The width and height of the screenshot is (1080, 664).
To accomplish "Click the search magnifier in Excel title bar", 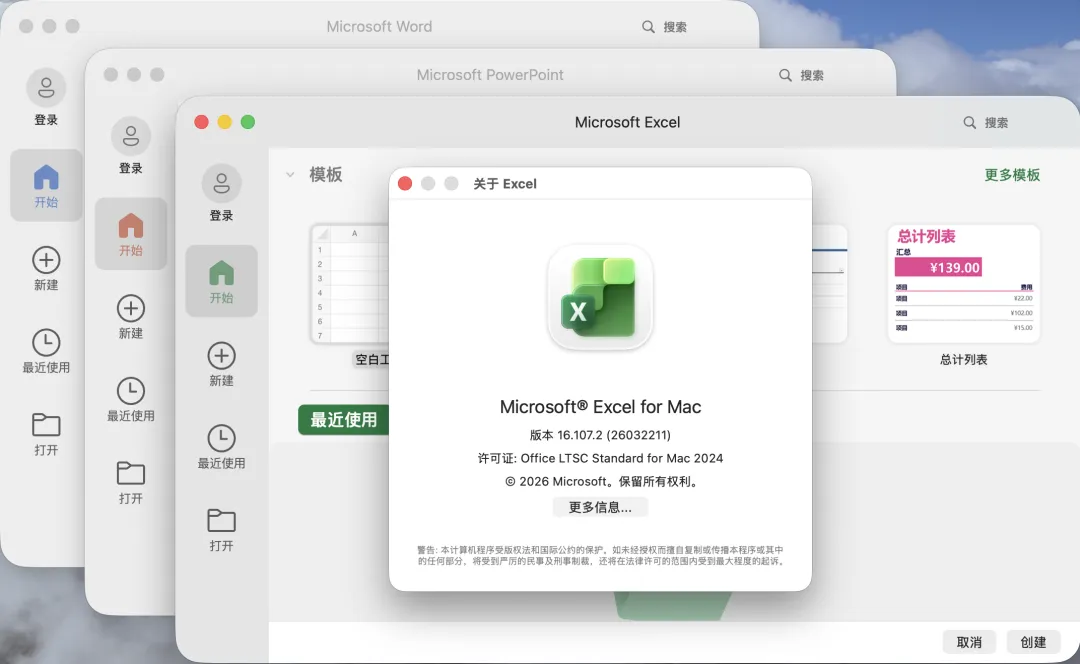I will [x=969, y=123].
